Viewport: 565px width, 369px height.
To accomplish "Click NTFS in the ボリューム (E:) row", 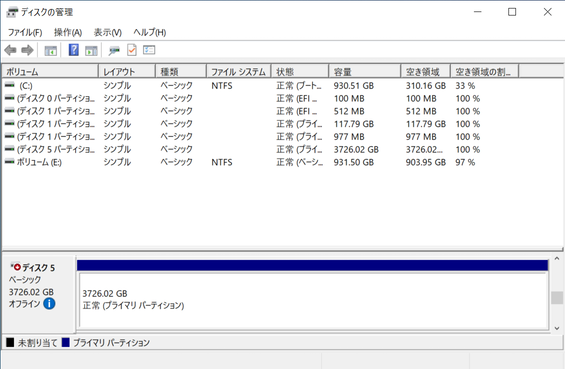I will (x=222, y=162).
